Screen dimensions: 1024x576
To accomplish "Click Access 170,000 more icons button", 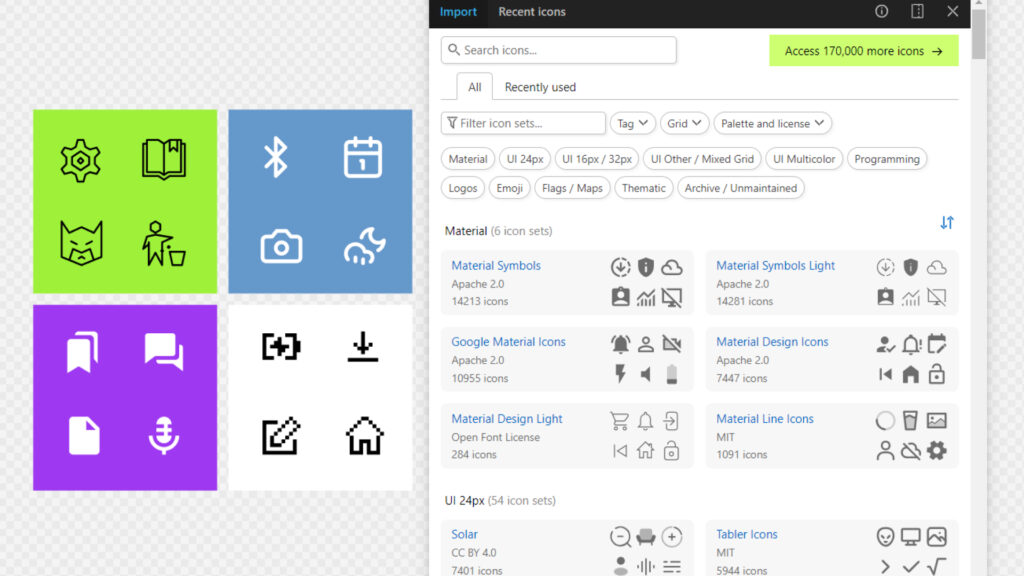I will (863, 50).
